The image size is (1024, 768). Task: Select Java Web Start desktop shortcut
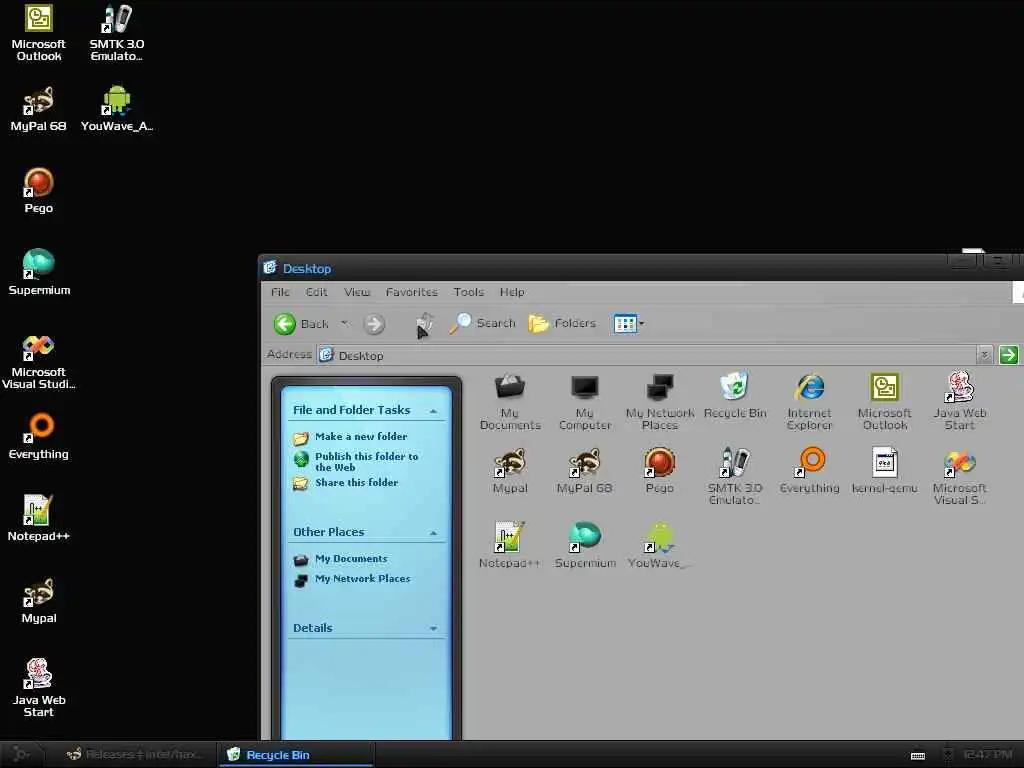[39, 689]
